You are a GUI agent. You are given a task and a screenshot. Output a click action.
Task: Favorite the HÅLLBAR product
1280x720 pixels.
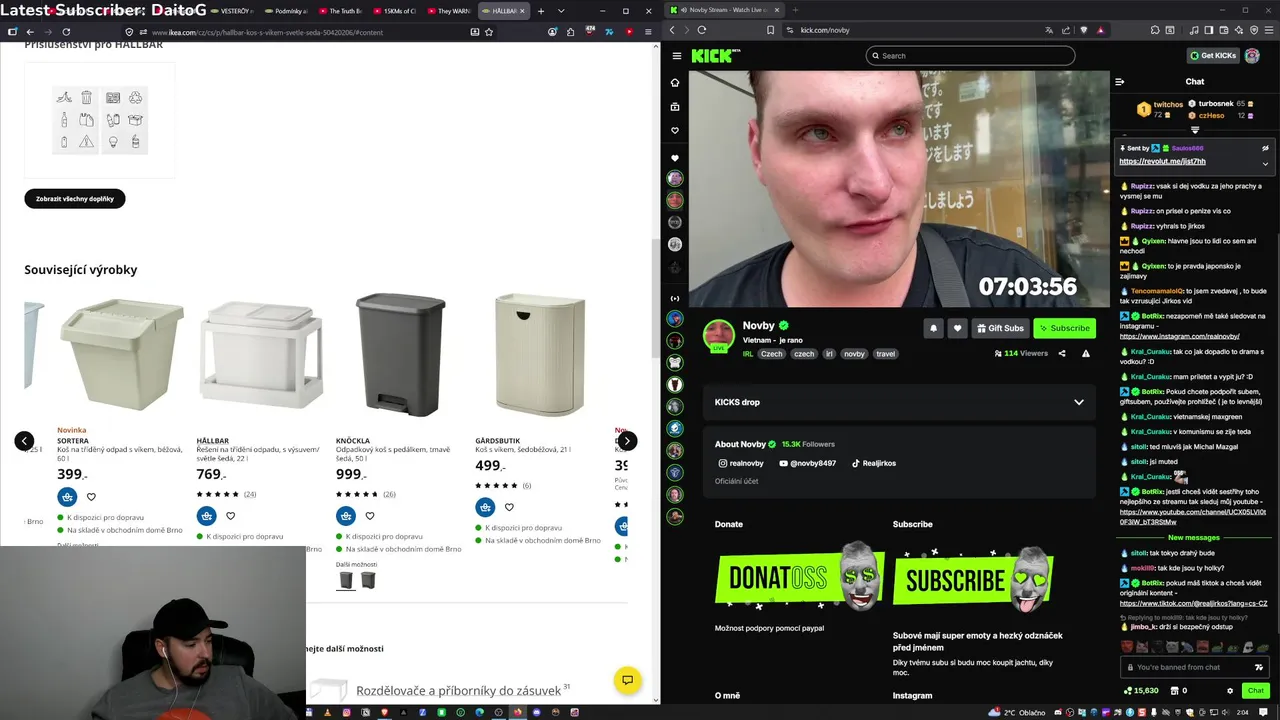230,516
